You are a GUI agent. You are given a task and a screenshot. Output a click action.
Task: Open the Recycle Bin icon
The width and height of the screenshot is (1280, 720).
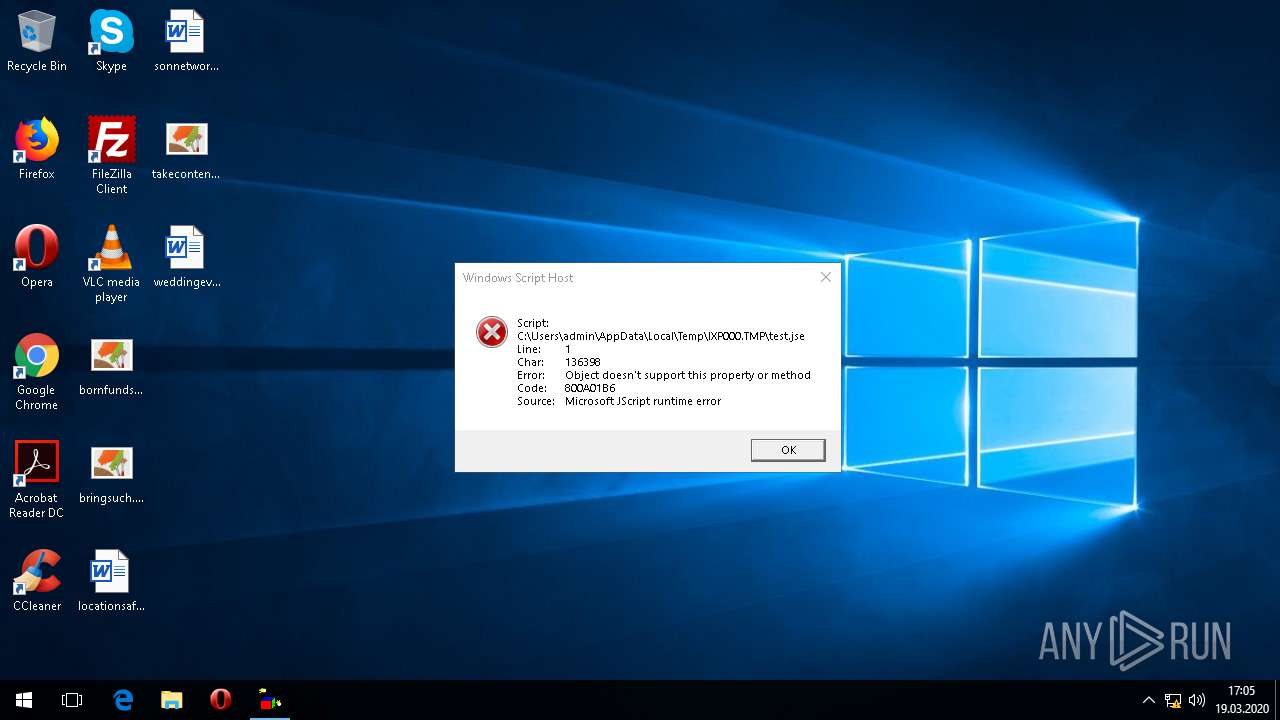point(37,41)
